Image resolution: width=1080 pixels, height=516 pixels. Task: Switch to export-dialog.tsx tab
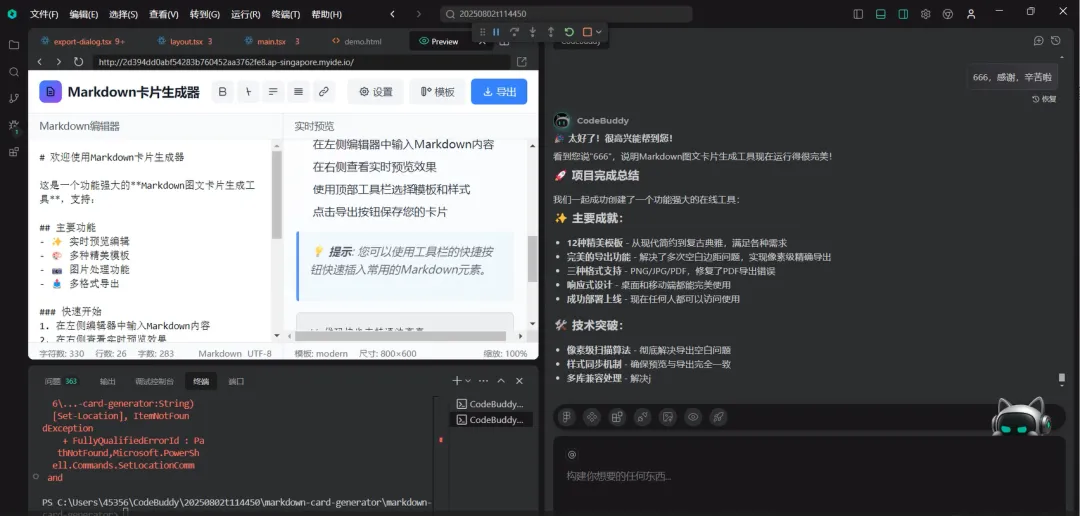(x=83, y=41)
